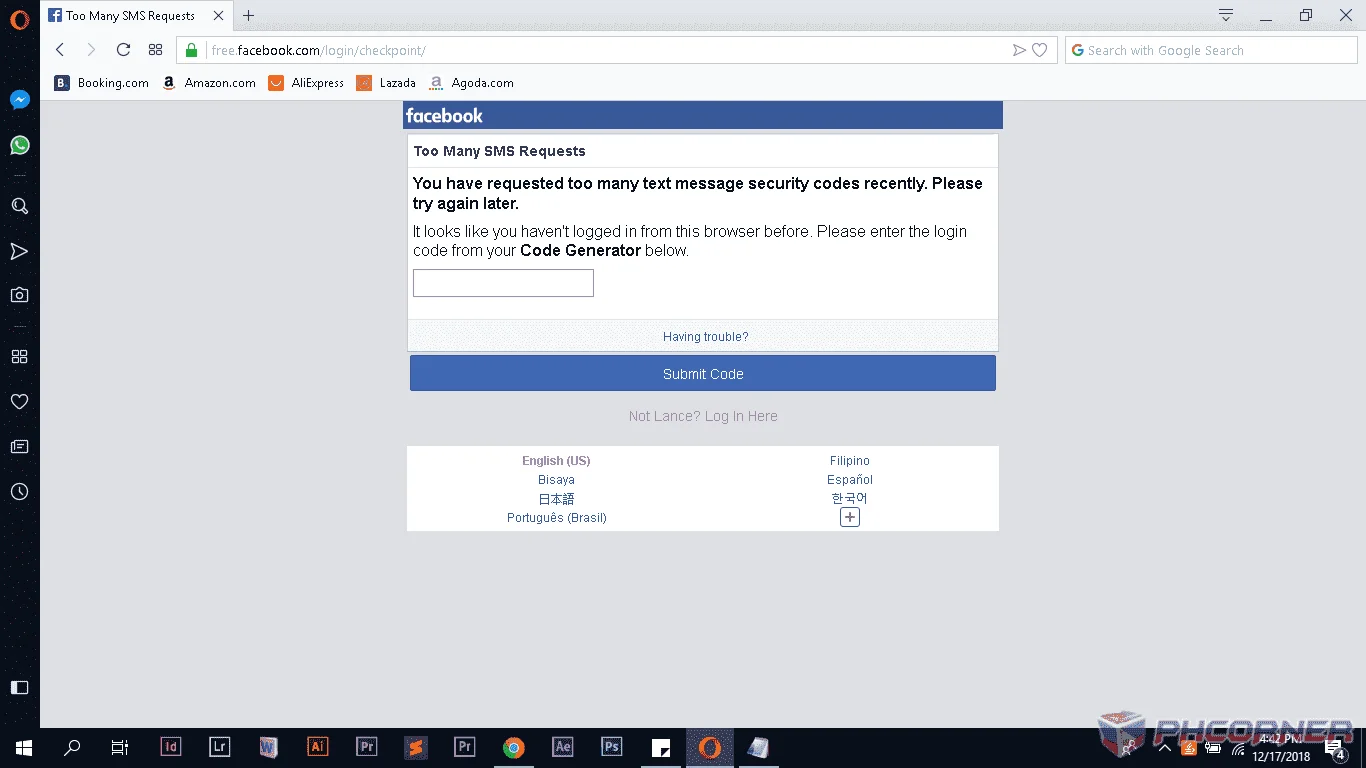Launch Sublime Text from the taskbar

[x=415, y=747]
